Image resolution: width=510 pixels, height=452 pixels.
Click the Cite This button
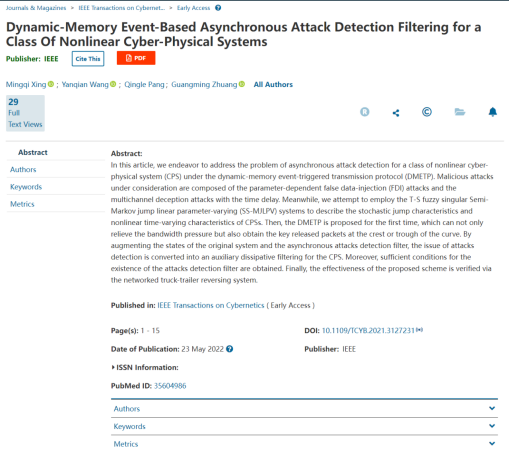[88, 59]
